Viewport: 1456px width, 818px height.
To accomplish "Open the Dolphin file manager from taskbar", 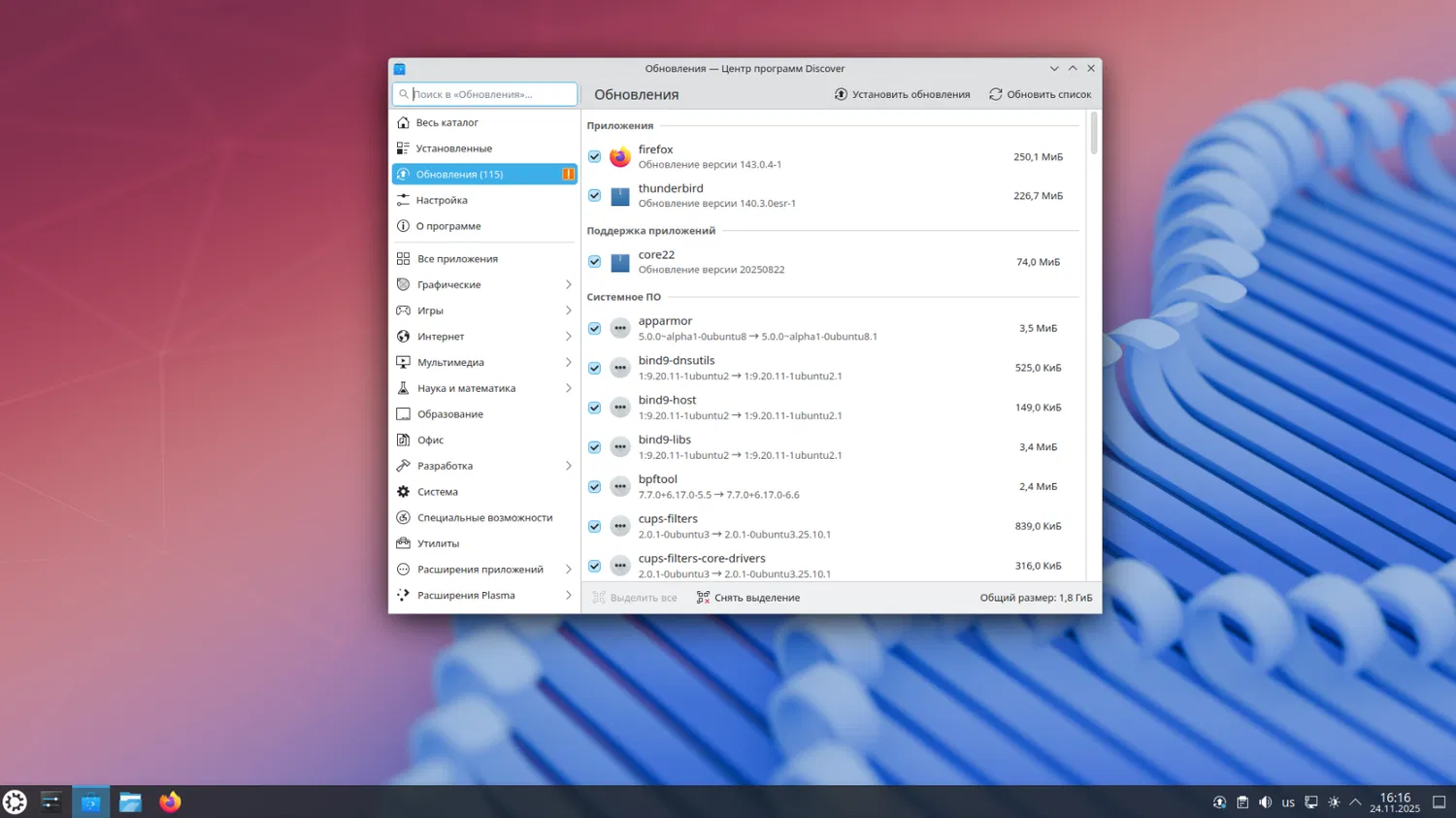I will [130, 802].
